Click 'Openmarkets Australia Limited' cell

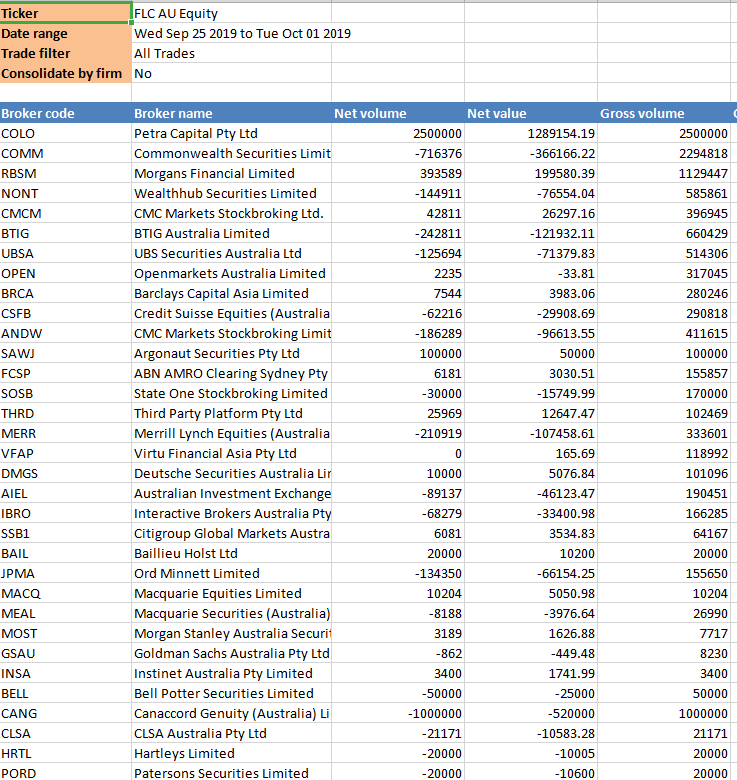tap(232, 273)
